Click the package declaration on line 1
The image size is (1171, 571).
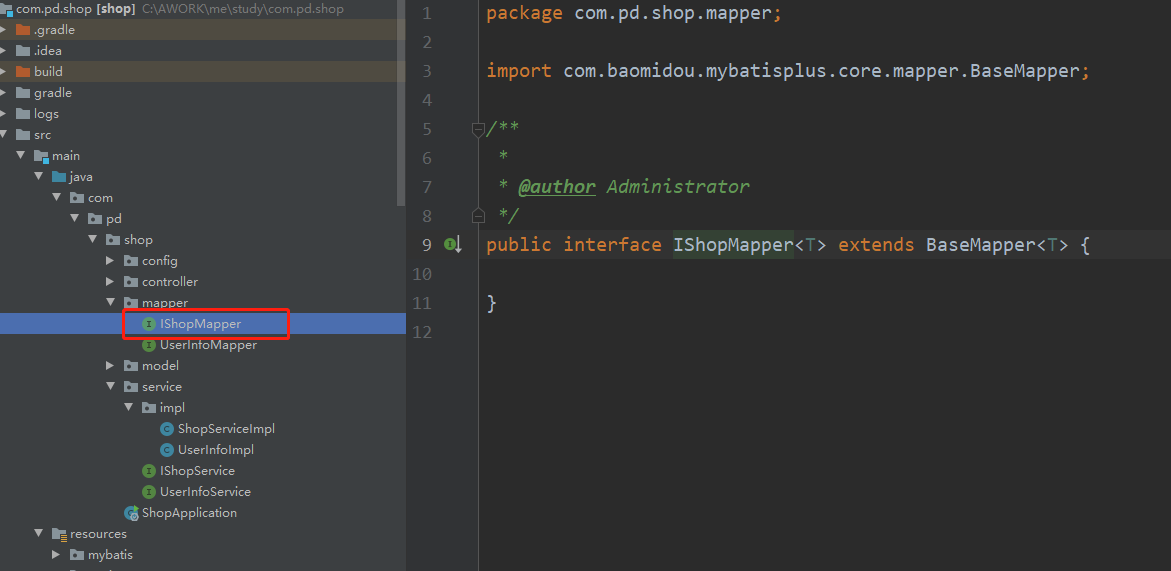click(x=633, y=13)
